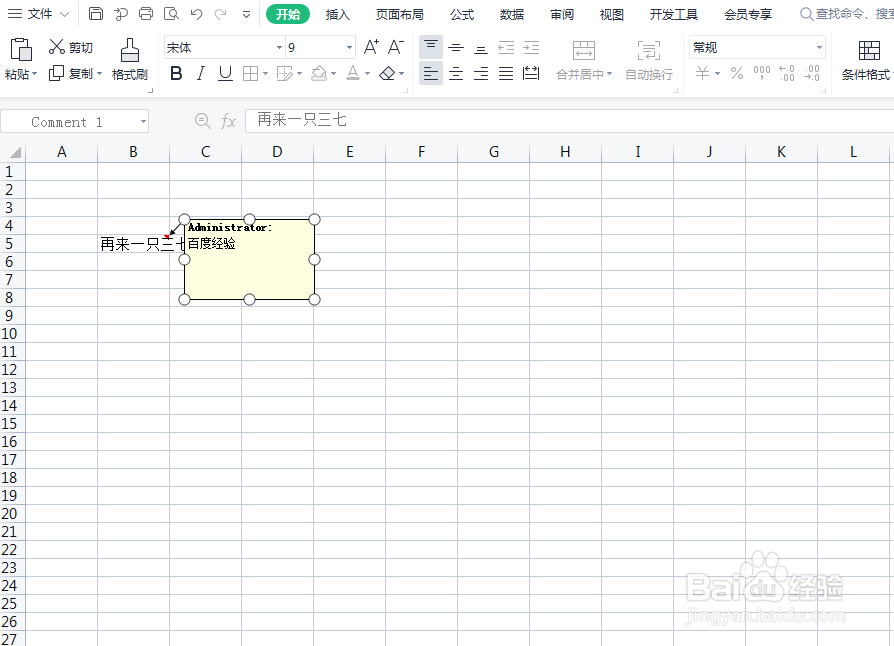The height and width of the screenshot is (646, 894).
Task: Open Conditional Formatting icon
Action: (869, 51)
